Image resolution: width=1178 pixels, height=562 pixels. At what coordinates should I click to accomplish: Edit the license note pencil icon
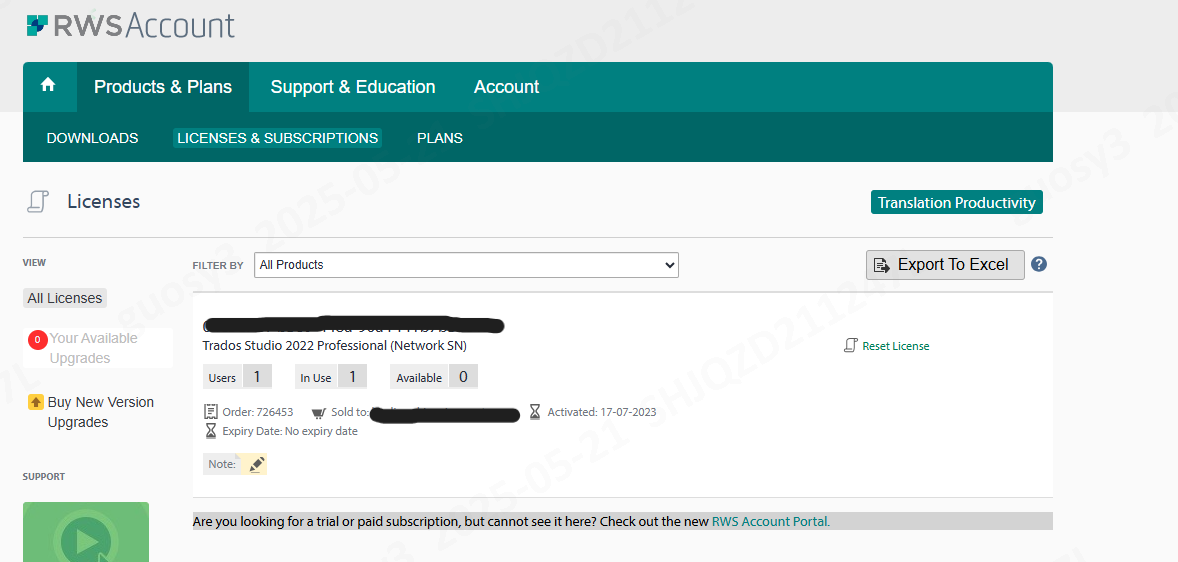[256, 464]
